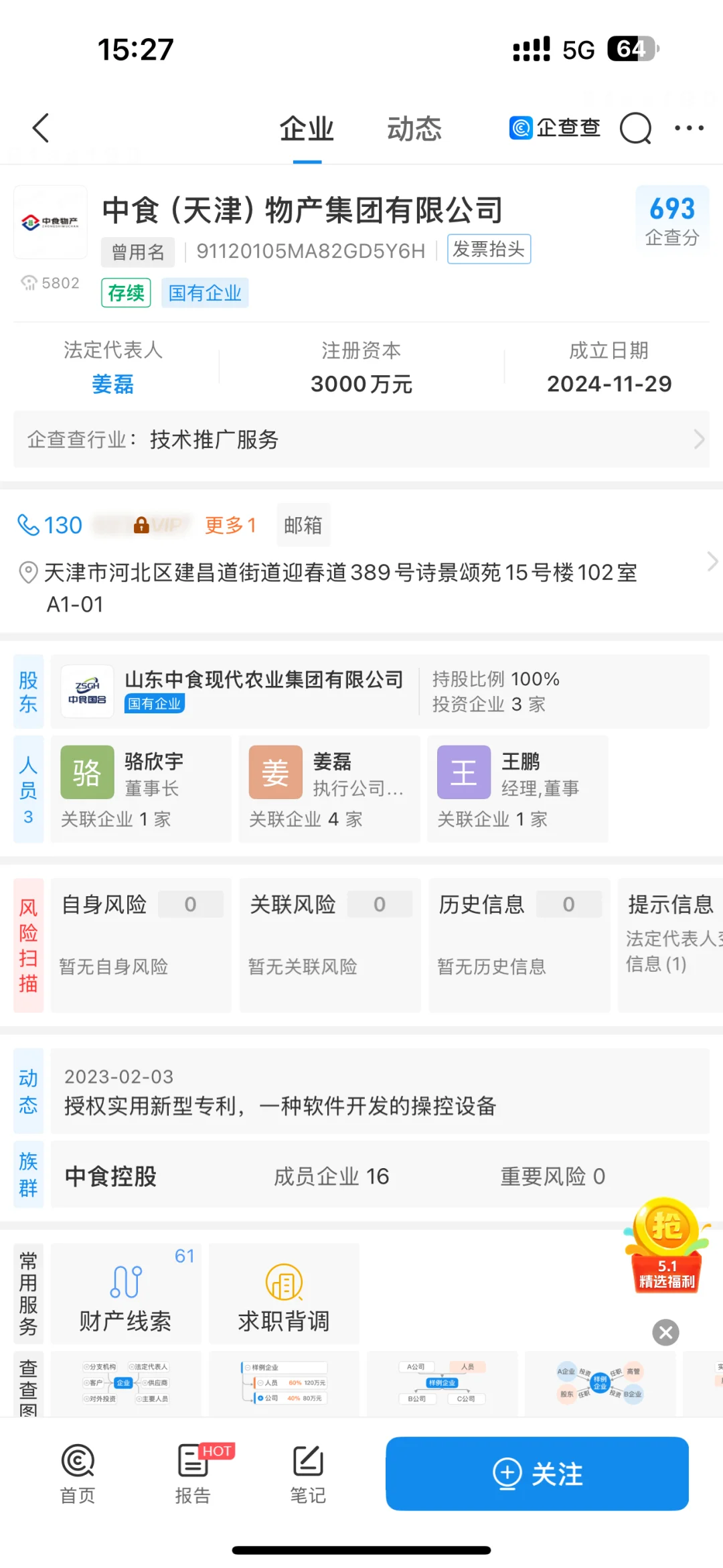
Task: Open 报告 in bottom bar
Action: (194, 1474)
